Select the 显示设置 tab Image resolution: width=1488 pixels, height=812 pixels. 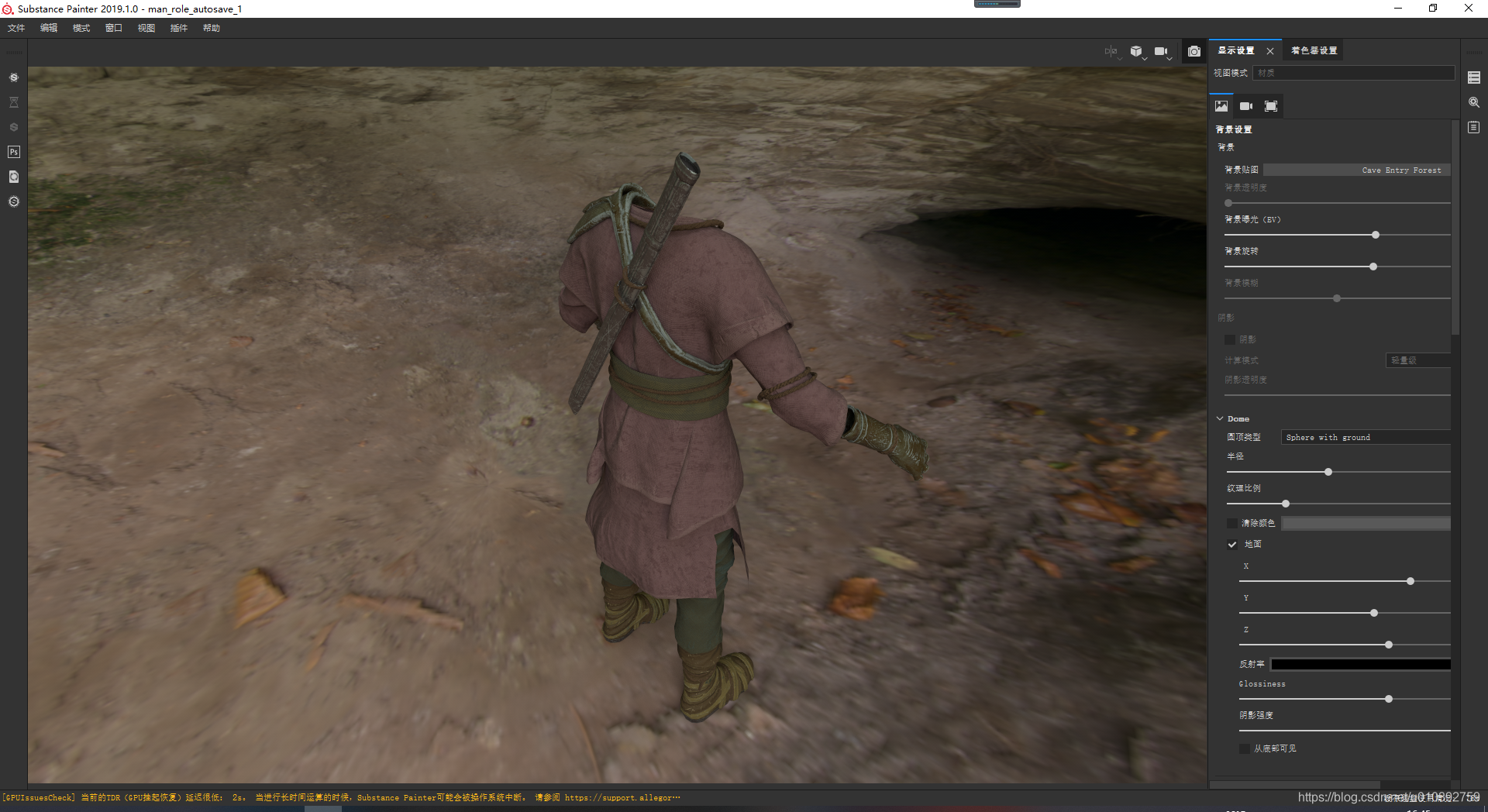click(1236, 50)
